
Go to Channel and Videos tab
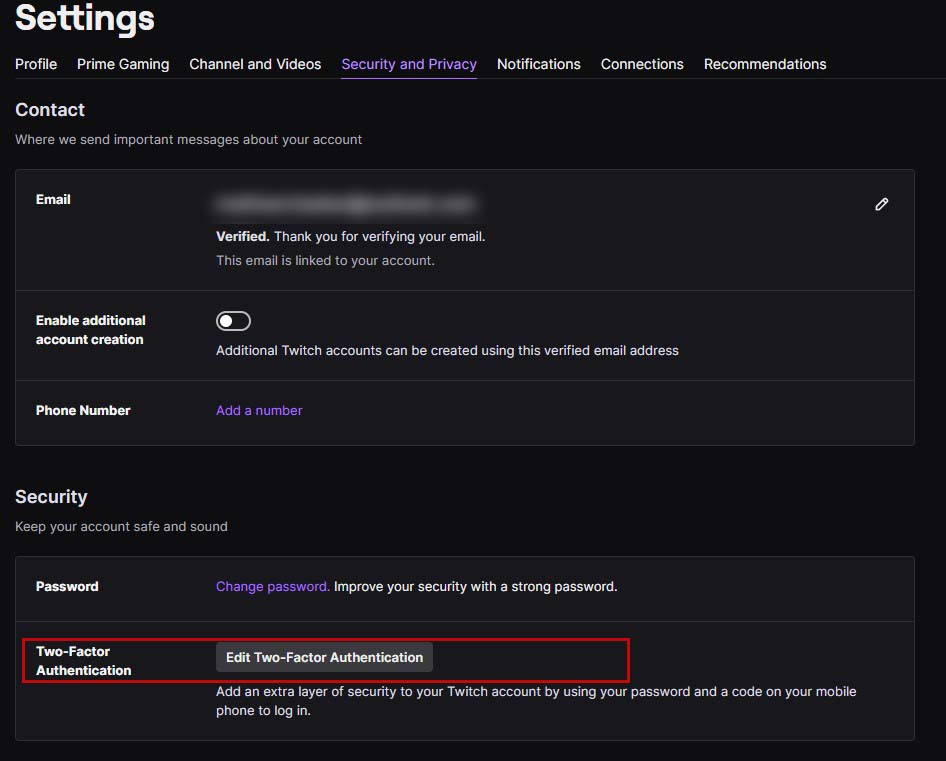point(255,64)
